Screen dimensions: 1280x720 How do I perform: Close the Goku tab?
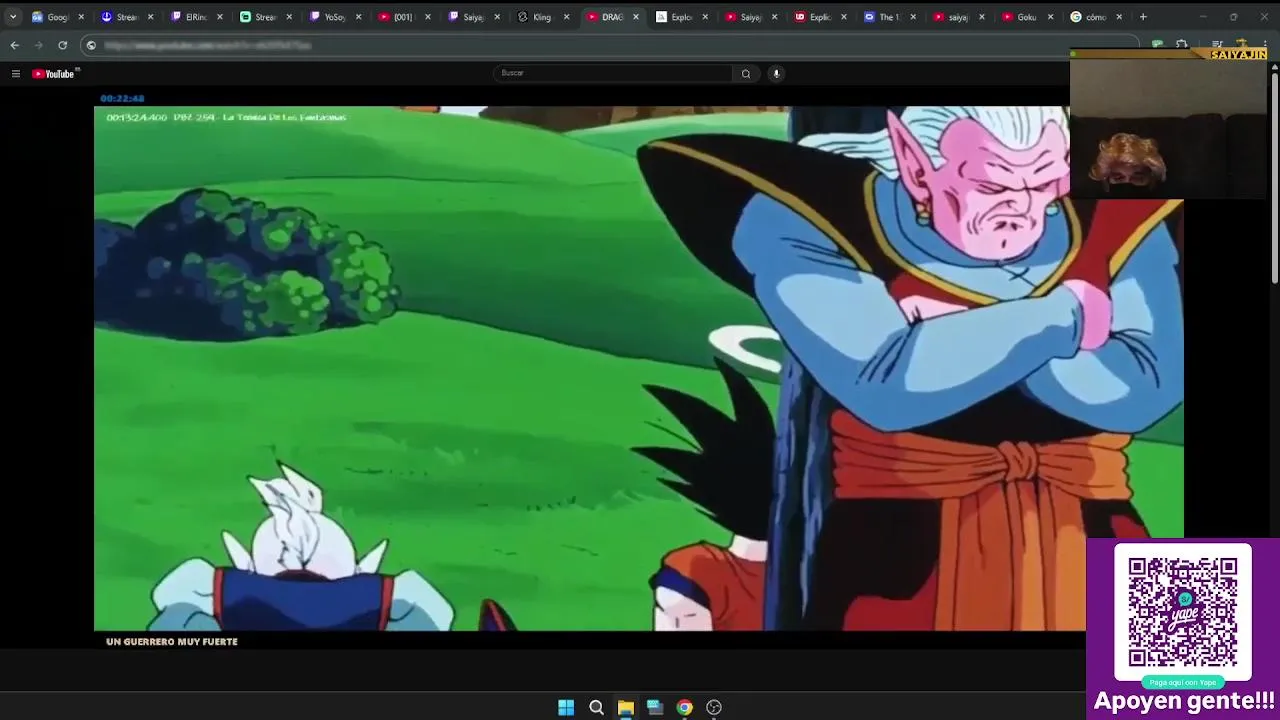pos(1050,17)
